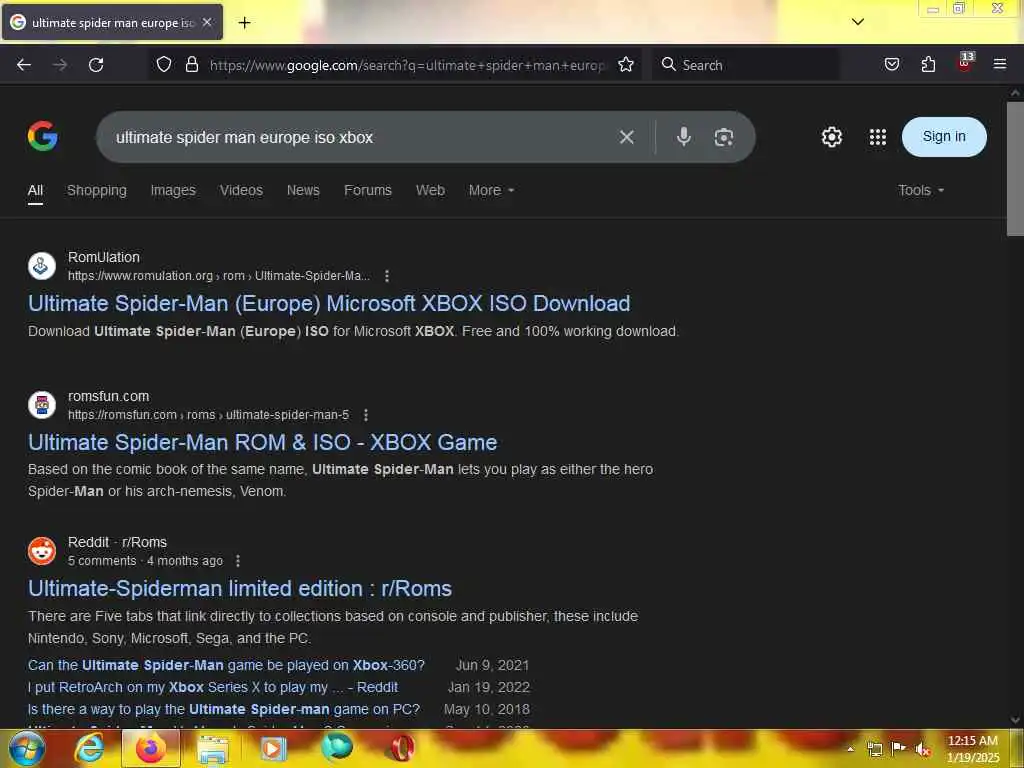This screenshot has width=1024, height=768.
Task: Close the ultimate spider man tab
Action: (x=207, y=23)
